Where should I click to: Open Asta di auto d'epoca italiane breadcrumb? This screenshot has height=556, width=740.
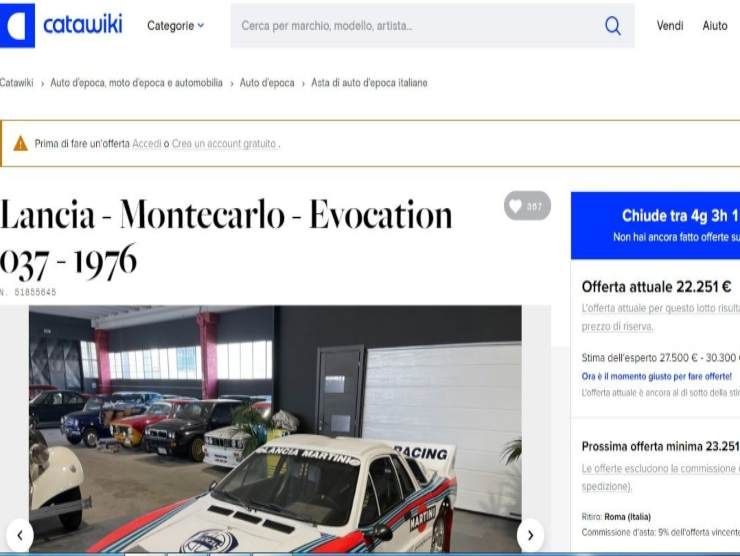[369, 83]
